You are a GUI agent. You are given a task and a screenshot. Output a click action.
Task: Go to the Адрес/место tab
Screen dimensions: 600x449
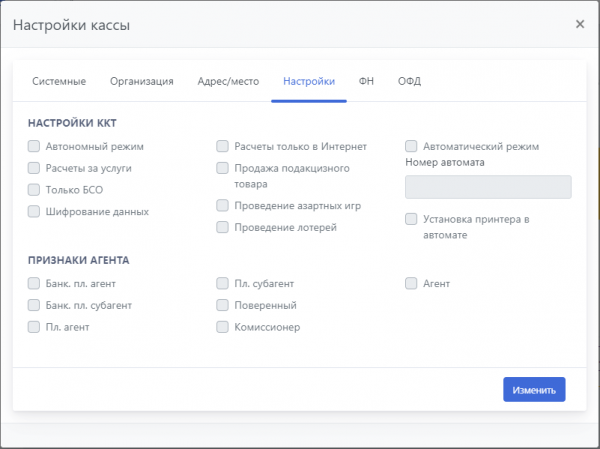(228, 81)
